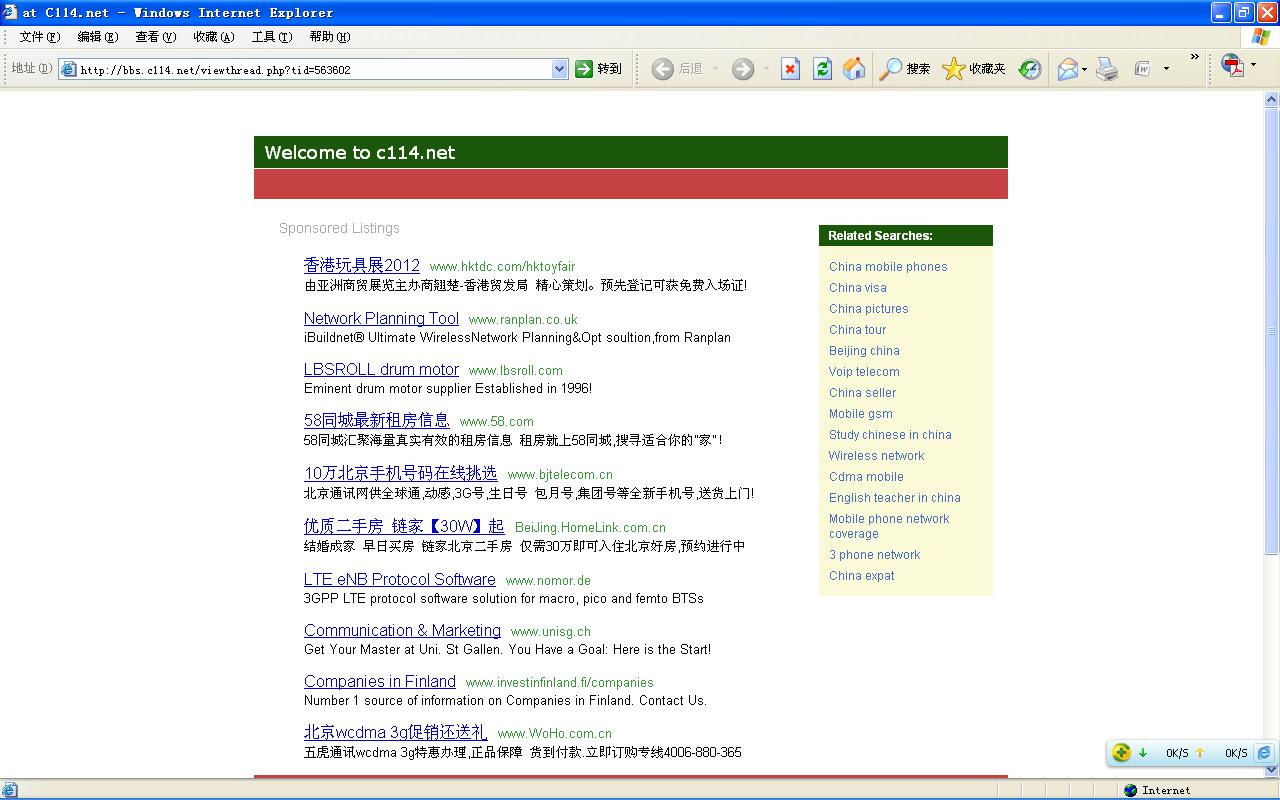The height and width of the screenshot is (800, 1280).
Task: Open the LTE eNB Protocol Software link
Action: coord(400,579)
